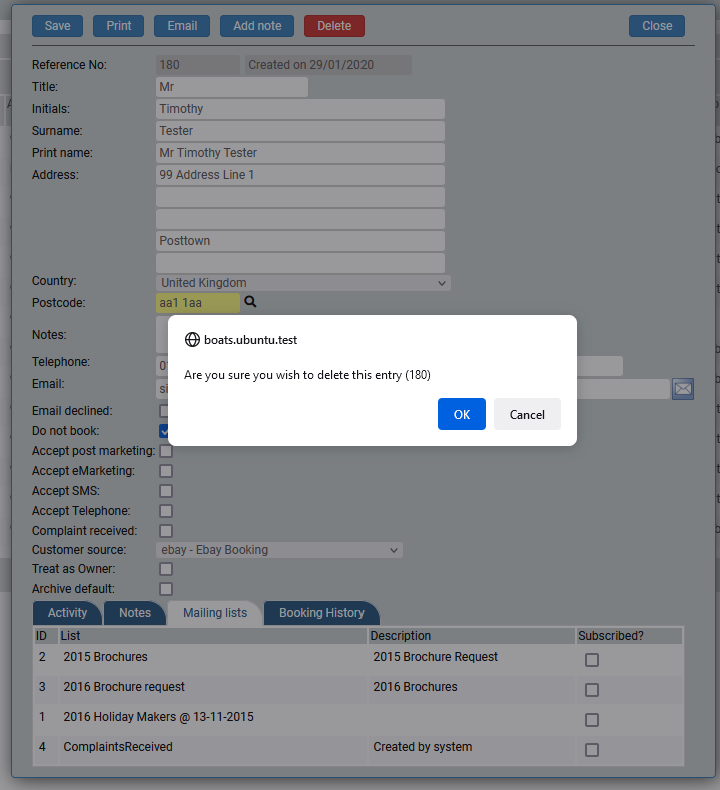Screen dimensions: 720x790
Task: Toggle the Accept eMarketing checkbox
Action: point(166,471)
